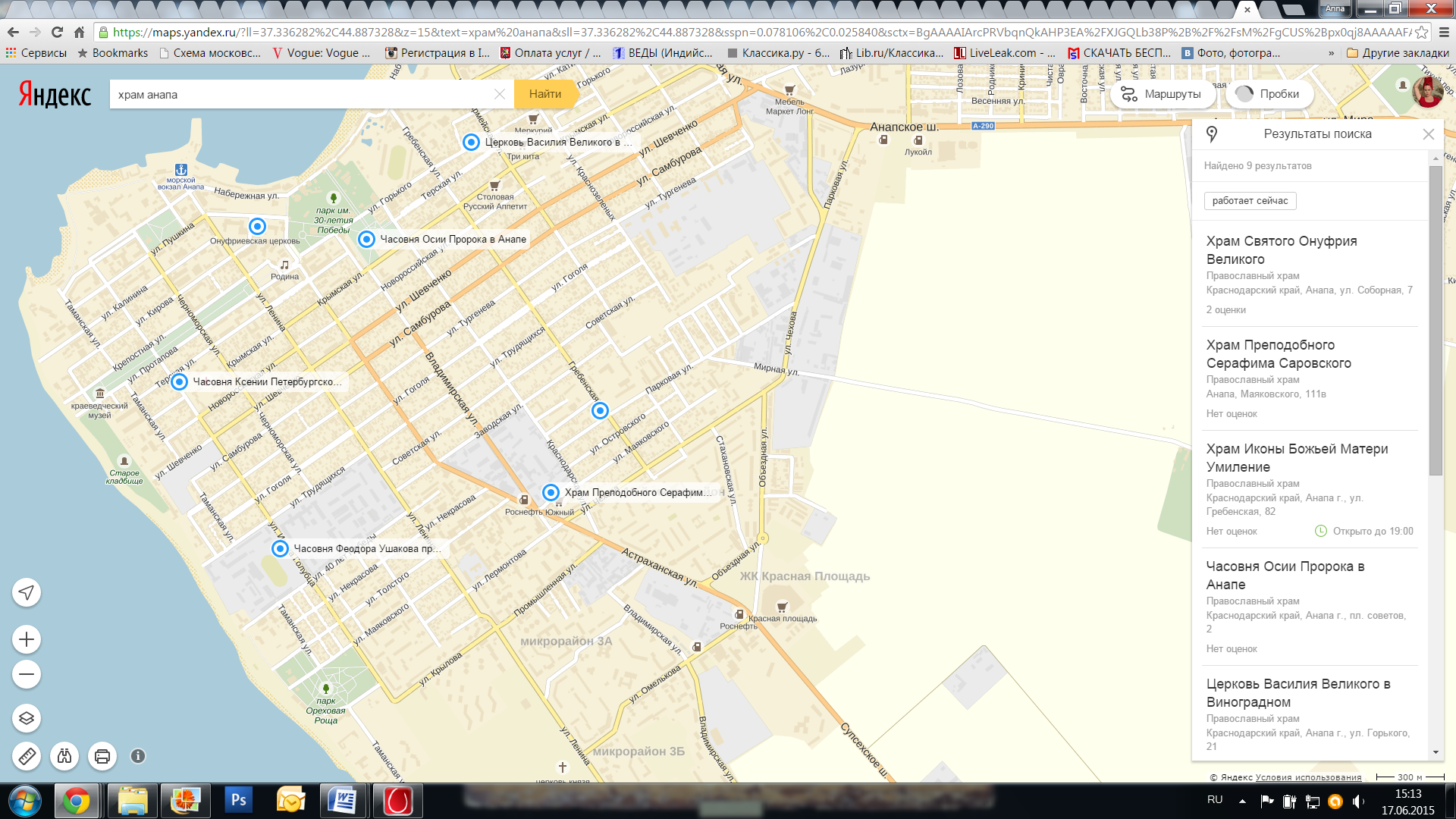Print the map with printer icon
Viewport: 1456px width, 819px height.
point(102,756)
